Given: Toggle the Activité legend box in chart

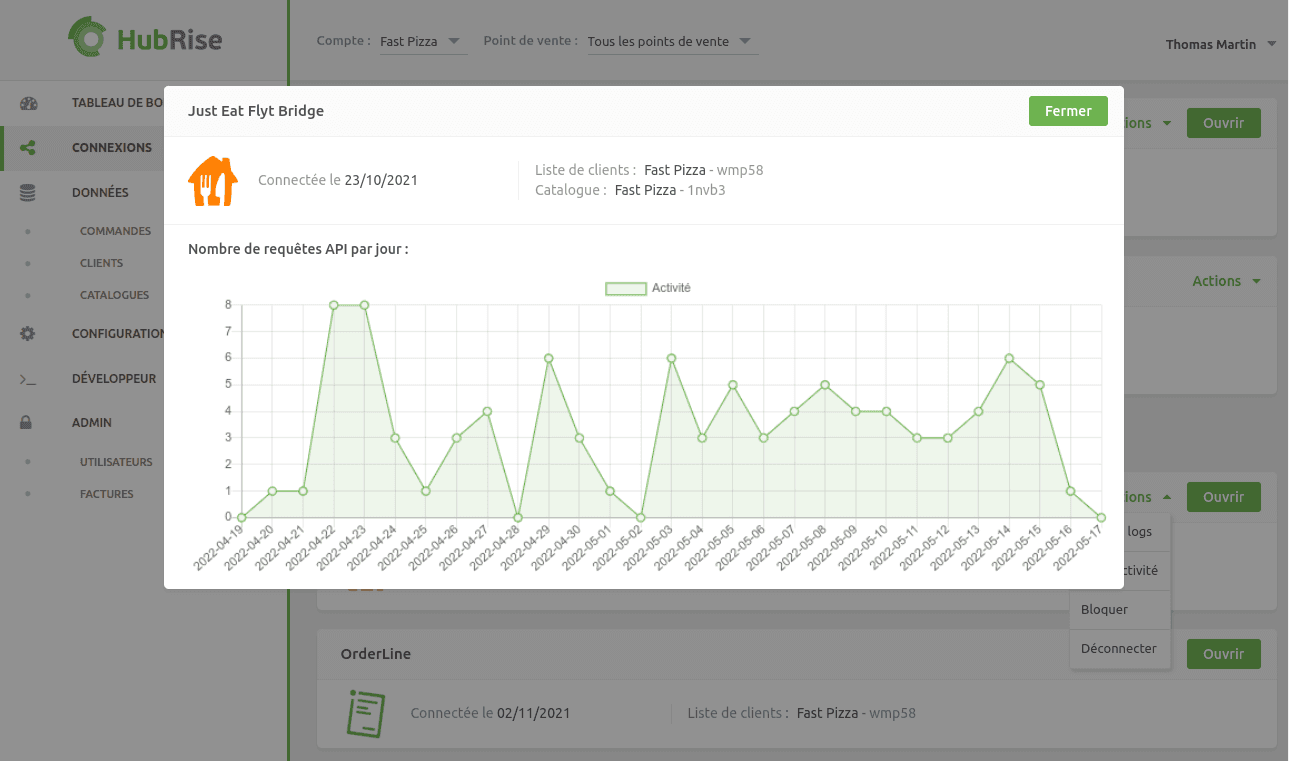Looking at the screenshot, I should tap(625, 288).
